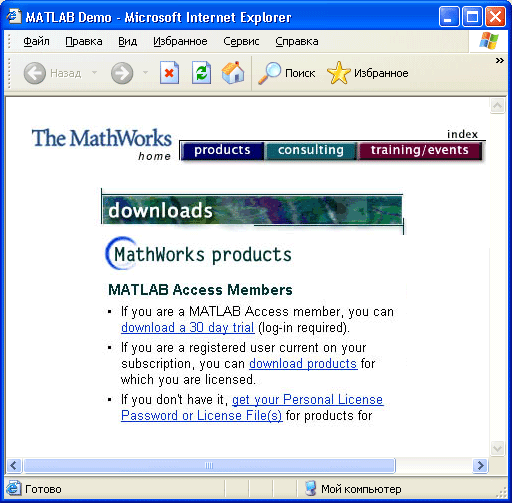Viewport: 512px width, 503px height.
Task: Follow the 'download products' link
Action: point(303,364)
